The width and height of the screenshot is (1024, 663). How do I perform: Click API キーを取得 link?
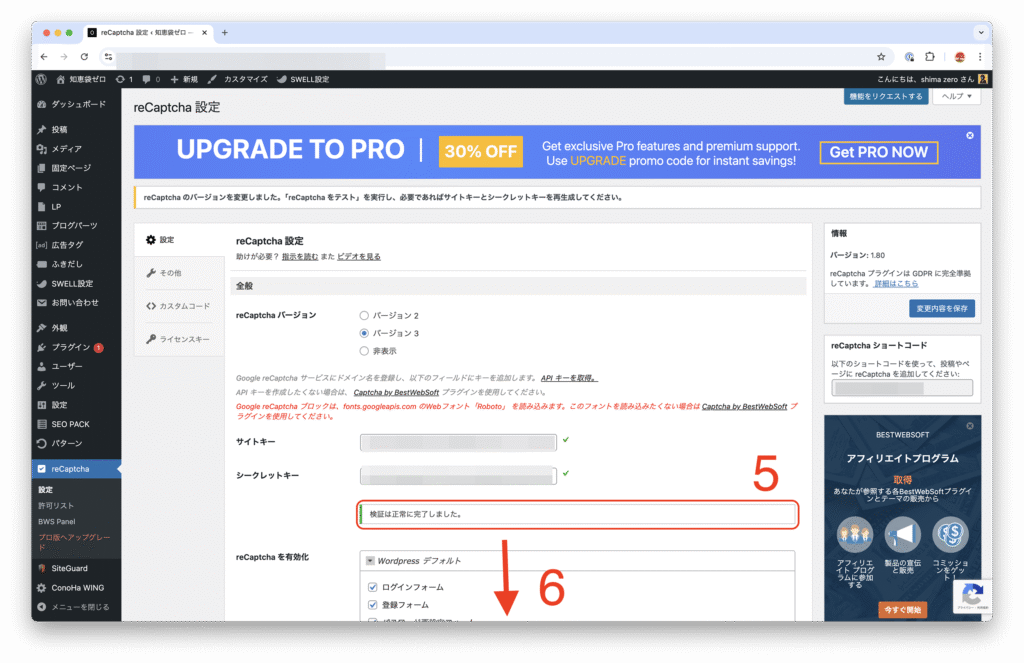tap(568, 378)
